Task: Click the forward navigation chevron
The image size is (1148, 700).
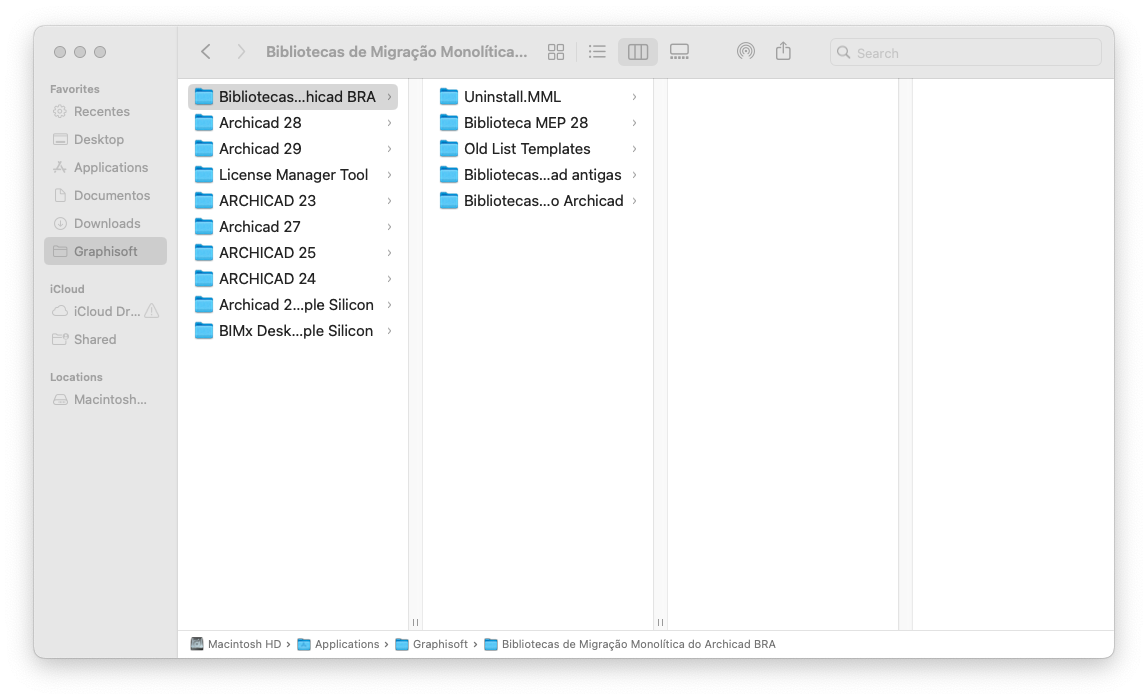Action: click(x=240, y=51)
